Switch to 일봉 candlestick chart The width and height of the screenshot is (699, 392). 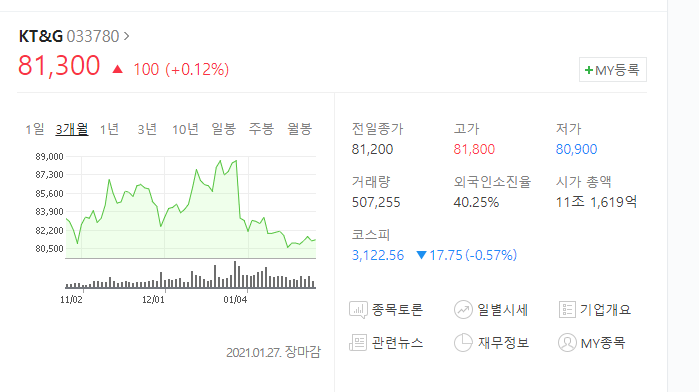click(223, 129)
